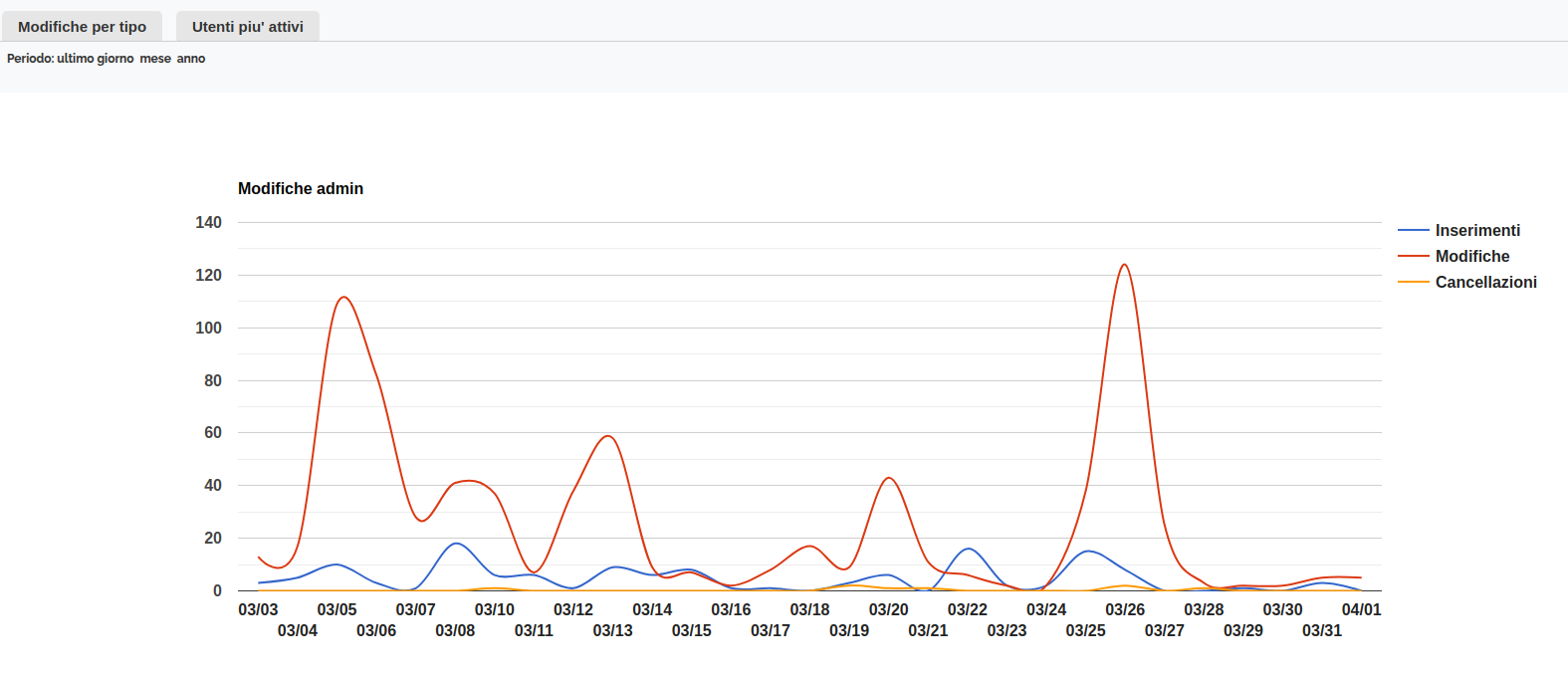This screenshot has height=679, width=1568.
Task: Click the blue line peak near 03/08
Action: tap(456, 544)
